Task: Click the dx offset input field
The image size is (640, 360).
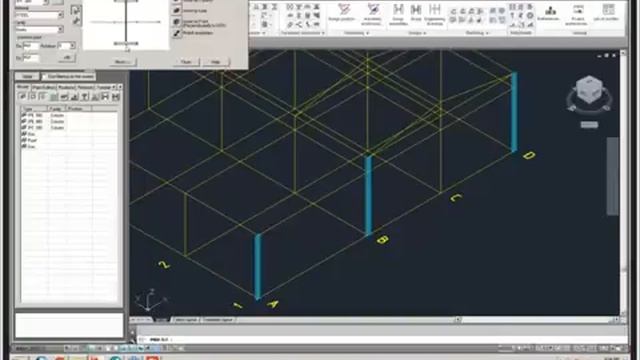Action: (31, 46)
